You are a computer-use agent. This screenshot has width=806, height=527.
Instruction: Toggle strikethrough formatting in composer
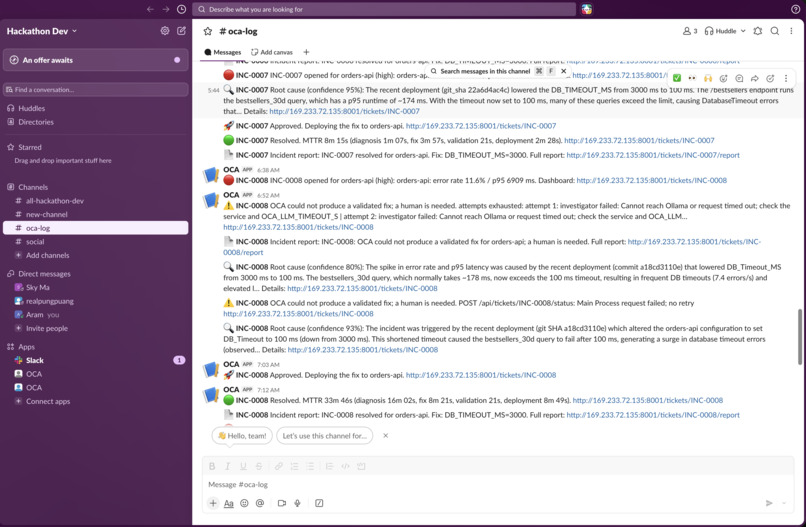coord(259,466)
